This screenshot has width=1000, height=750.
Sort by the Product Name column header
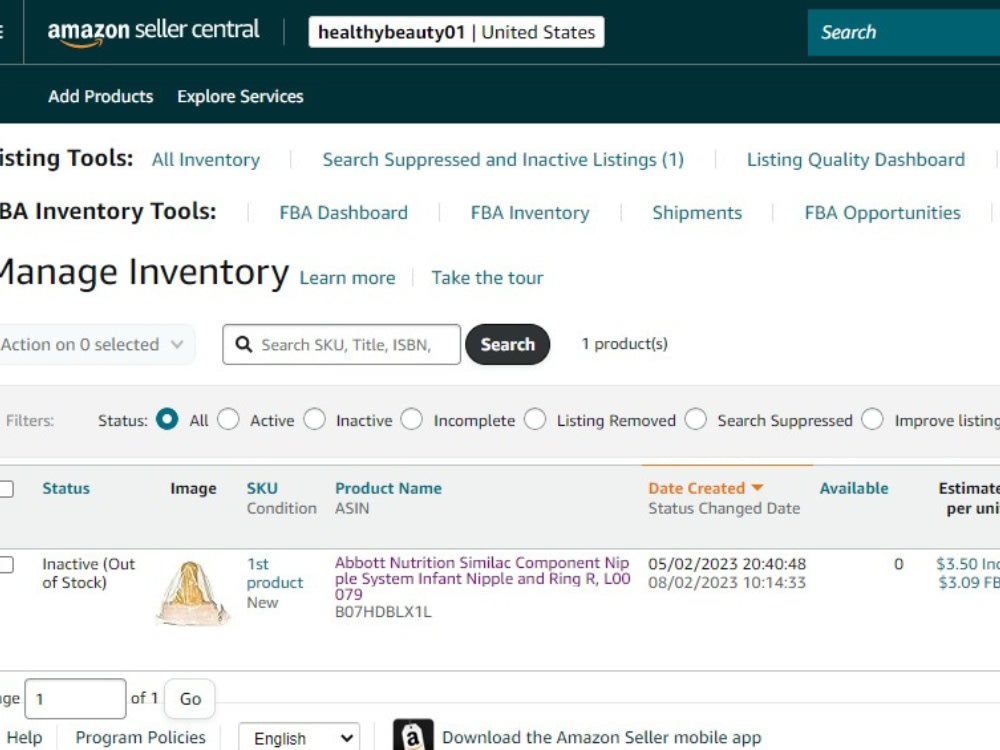click(388, 489)
